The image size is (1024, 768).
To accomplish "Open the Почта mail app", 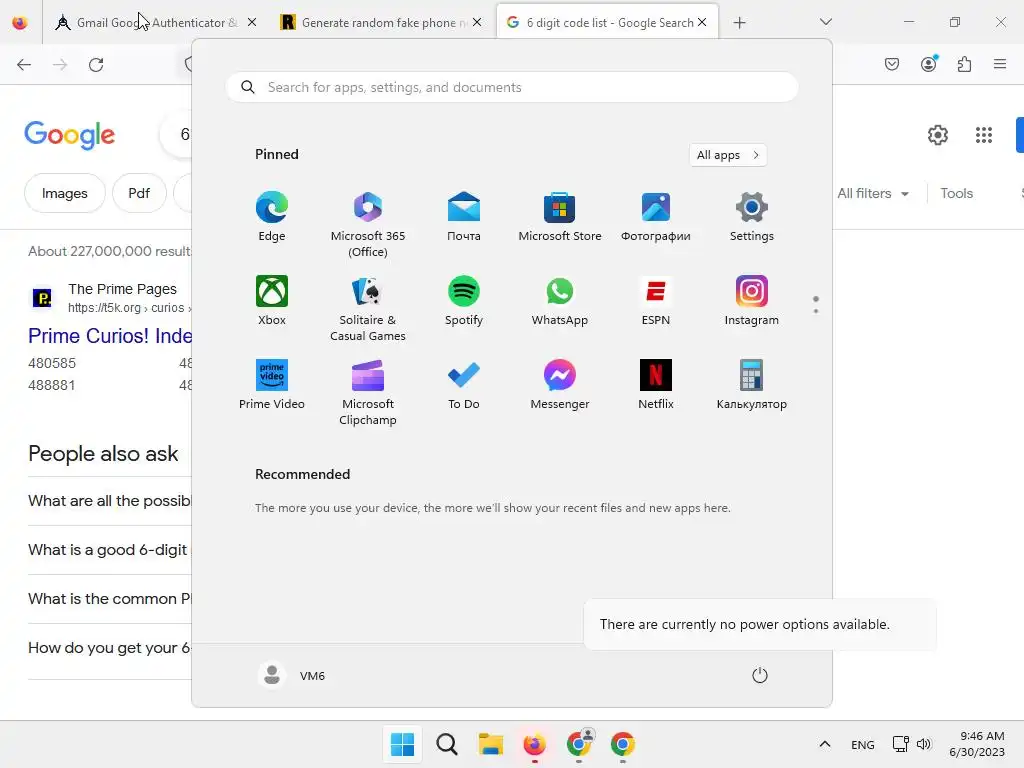I will pyautogui.click(x=464, y=217).
